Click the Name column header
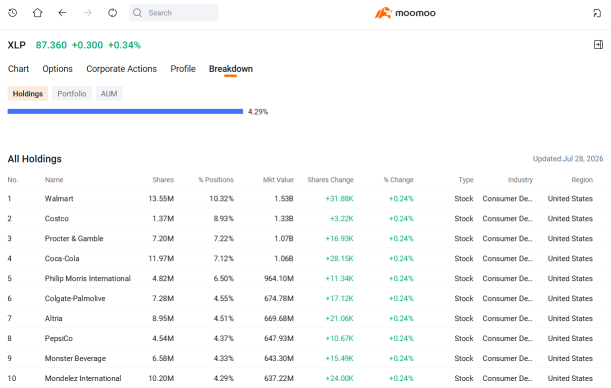 tap(54, 180)
